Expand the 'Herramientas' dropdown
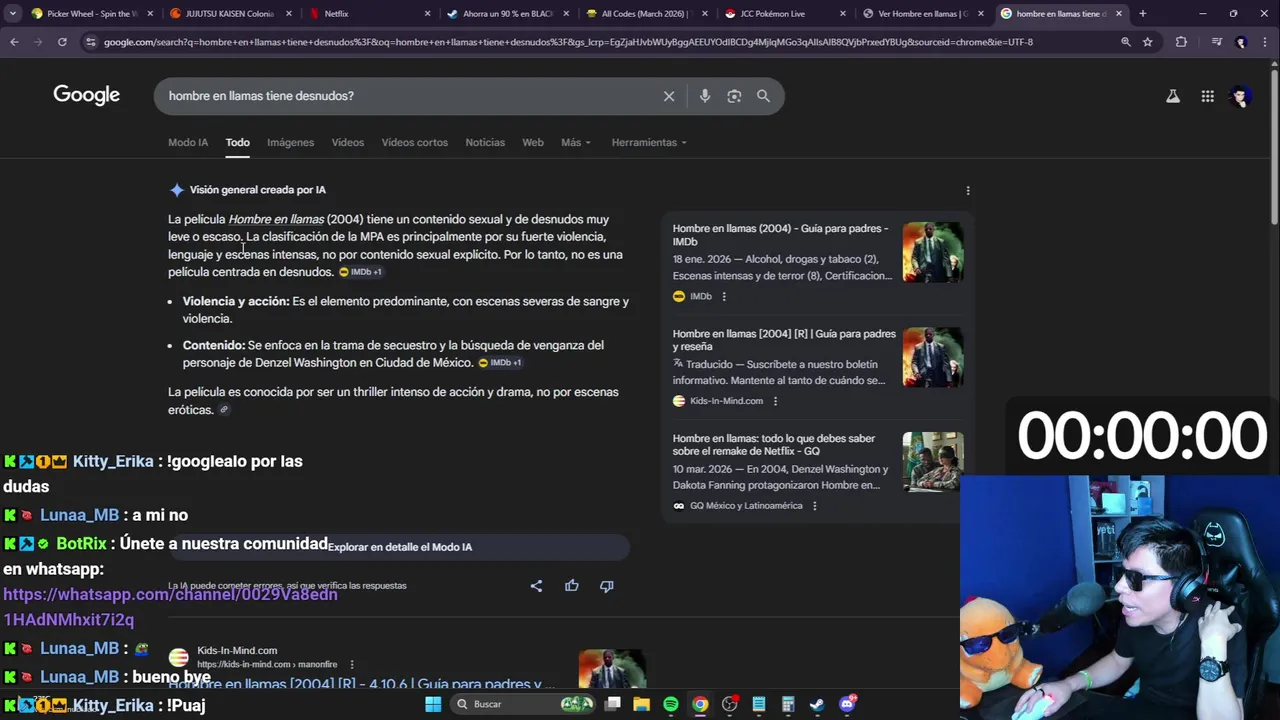The width and height of the screenshot is (1280, 720). tap(649, 142)
